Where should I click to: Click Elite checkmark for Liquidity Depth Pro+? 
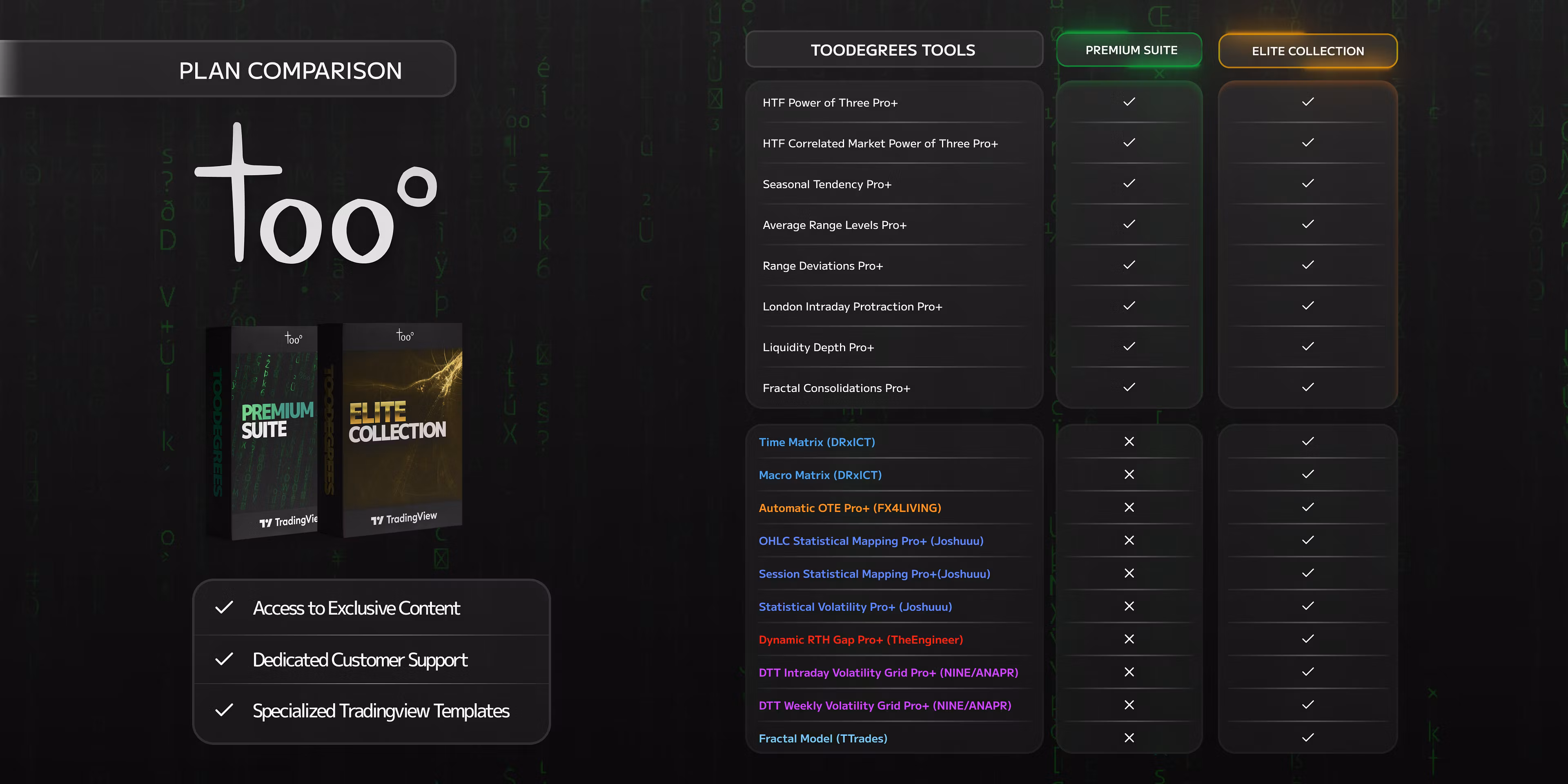coord(1307,346)
